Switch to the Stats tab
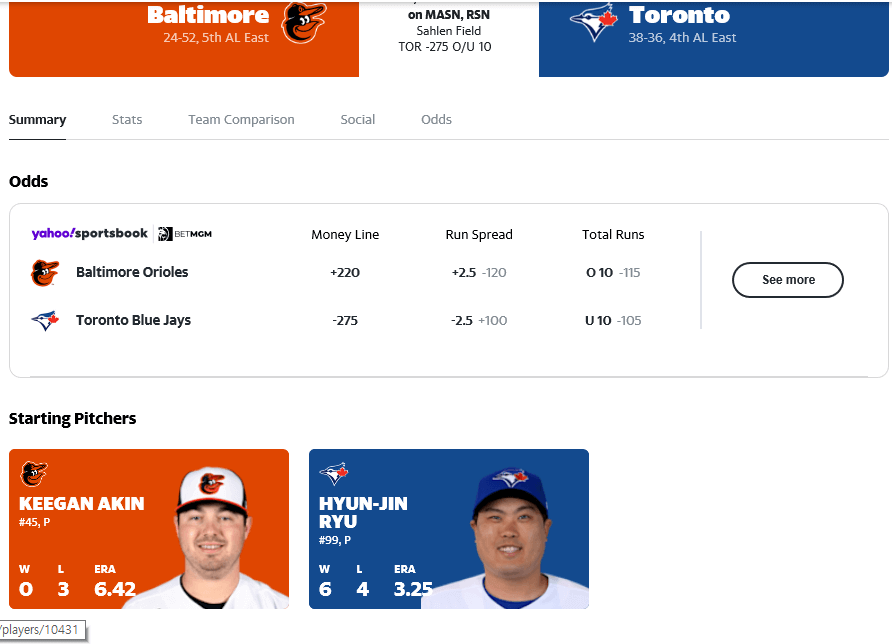 point(127,119)
